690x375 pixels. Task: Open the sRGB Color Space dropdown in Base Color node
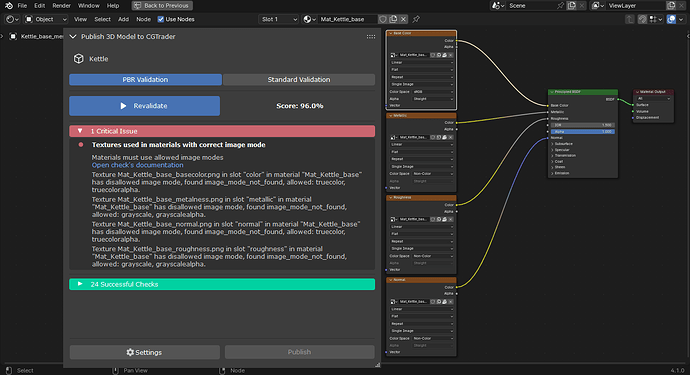point(433,92)
